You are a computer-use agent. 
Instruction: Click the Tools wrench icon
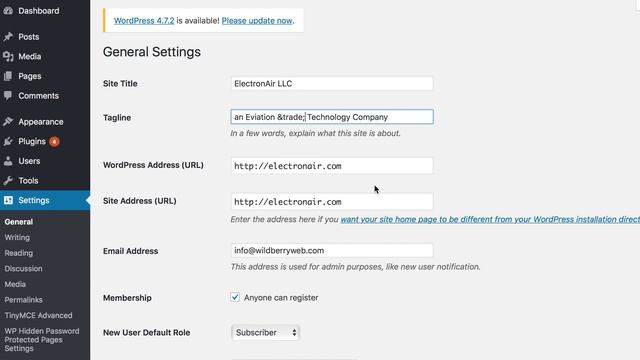pyautogui.click(x=8, y=180)
